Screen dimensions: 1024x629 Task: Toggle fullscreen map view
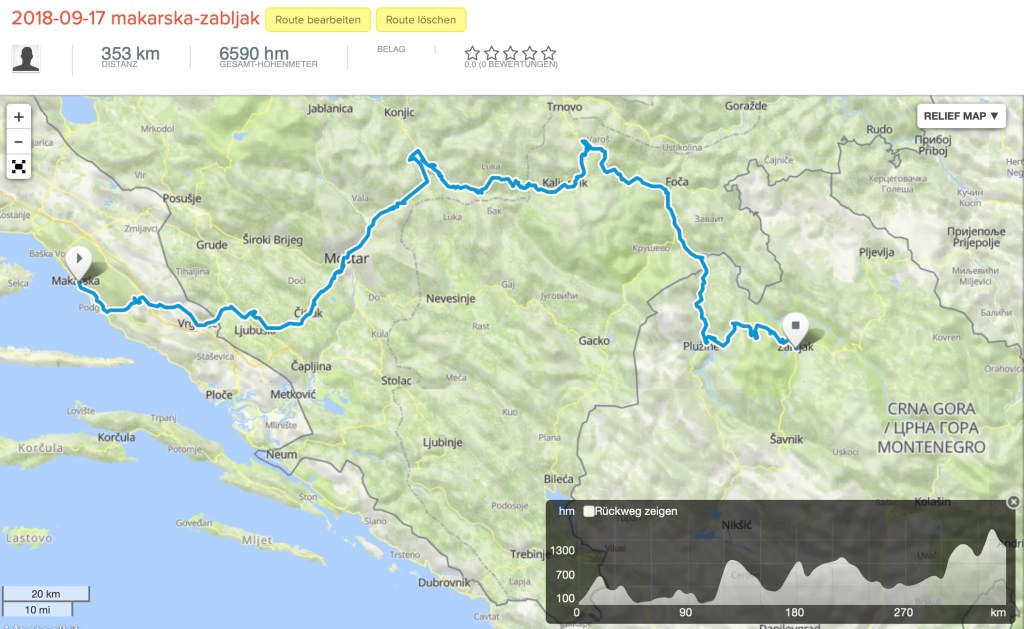pos(19,166)
